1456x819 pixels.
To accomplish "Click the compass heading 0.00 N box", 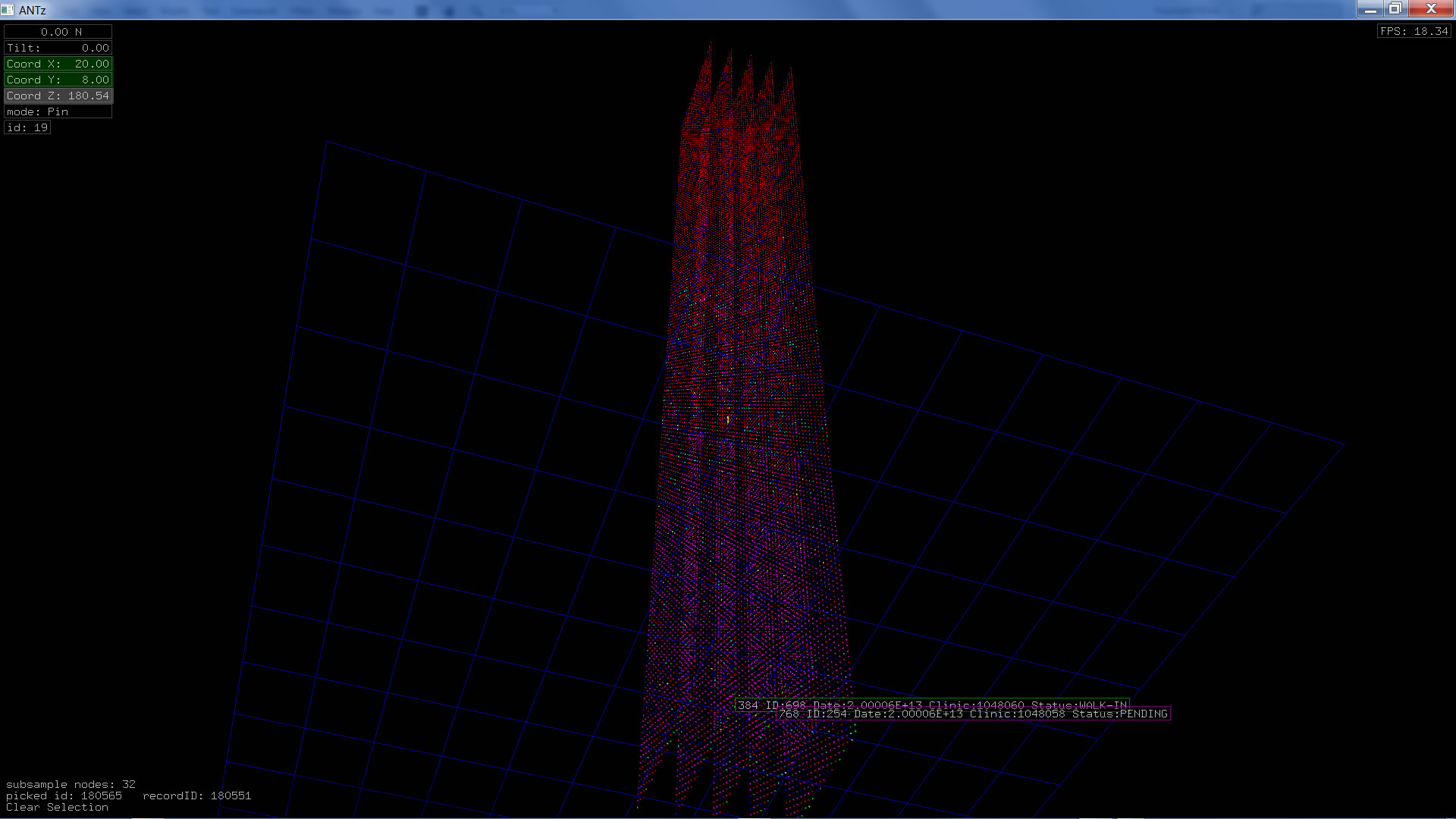I will [58, 32].
